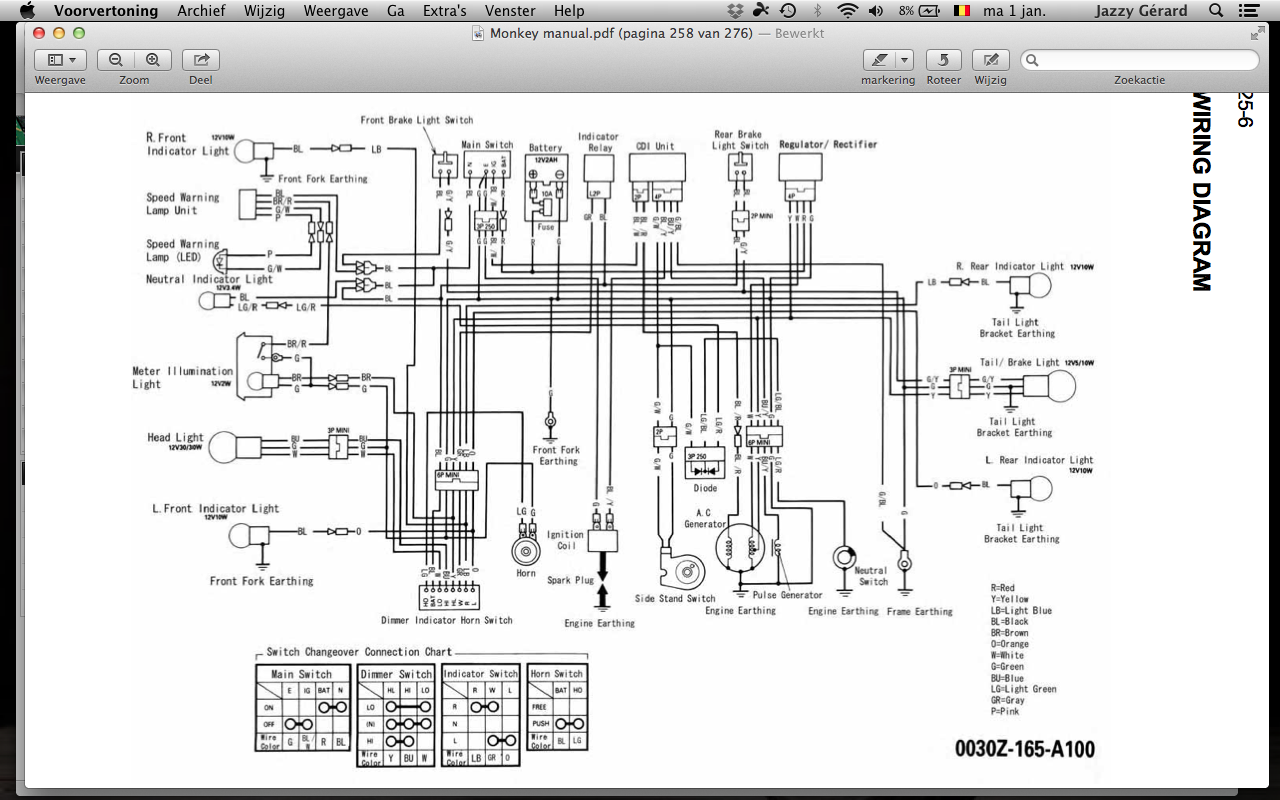This screenshot has width=1280, height=800.
Task: Click the Dropbox menu bar icon
Action: [x=737, y=11]
